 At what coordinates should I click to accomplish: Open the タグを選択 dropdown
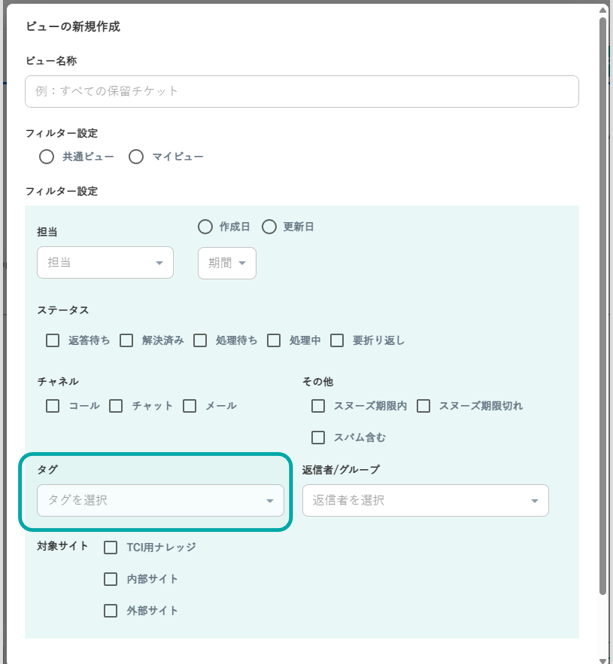pos(160,500)
